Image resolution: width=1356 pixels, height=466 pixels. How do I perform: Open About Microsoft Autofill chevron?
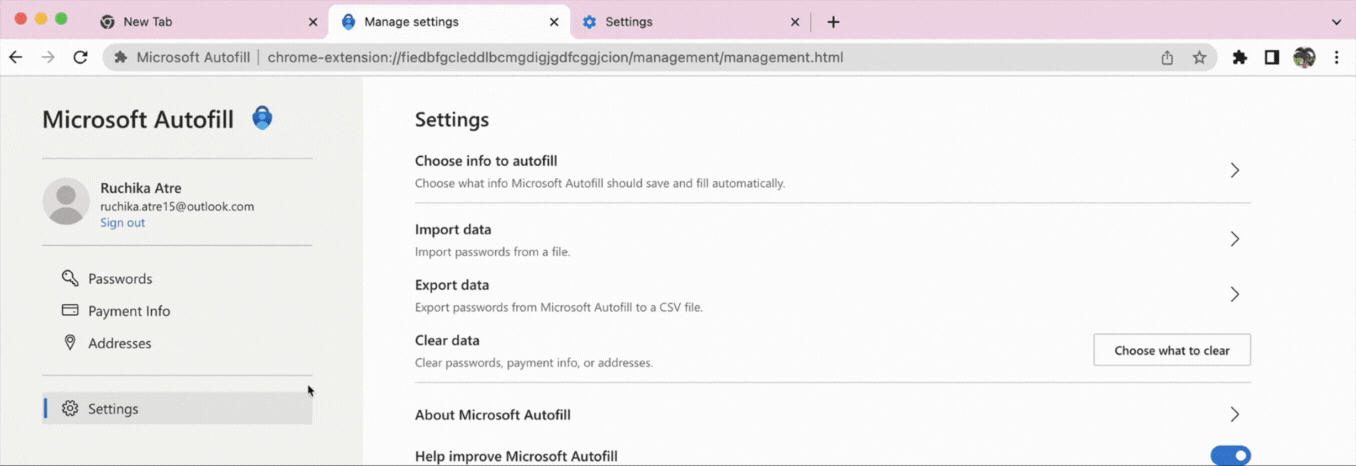click(x=1235, y=414)
